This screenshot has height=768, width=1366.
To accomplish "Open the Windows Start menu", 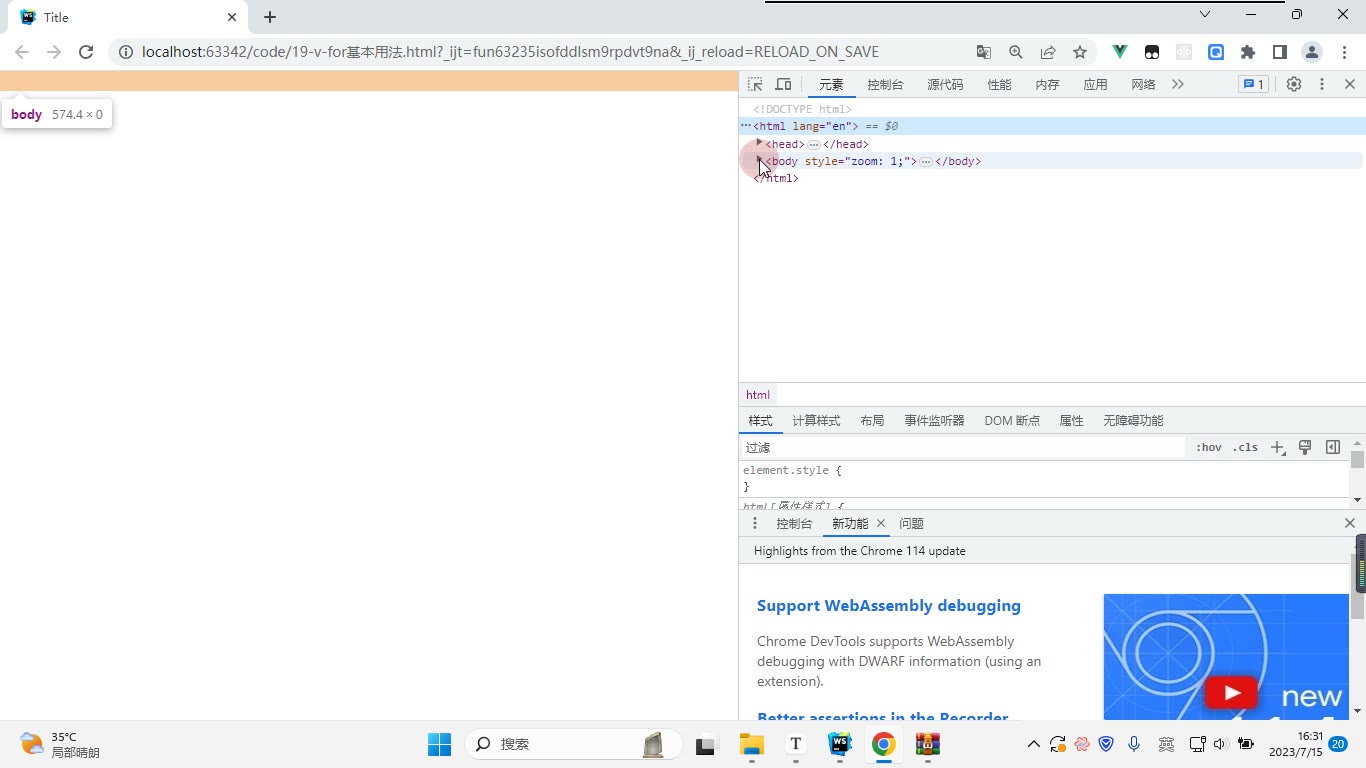I will [440, 744].
